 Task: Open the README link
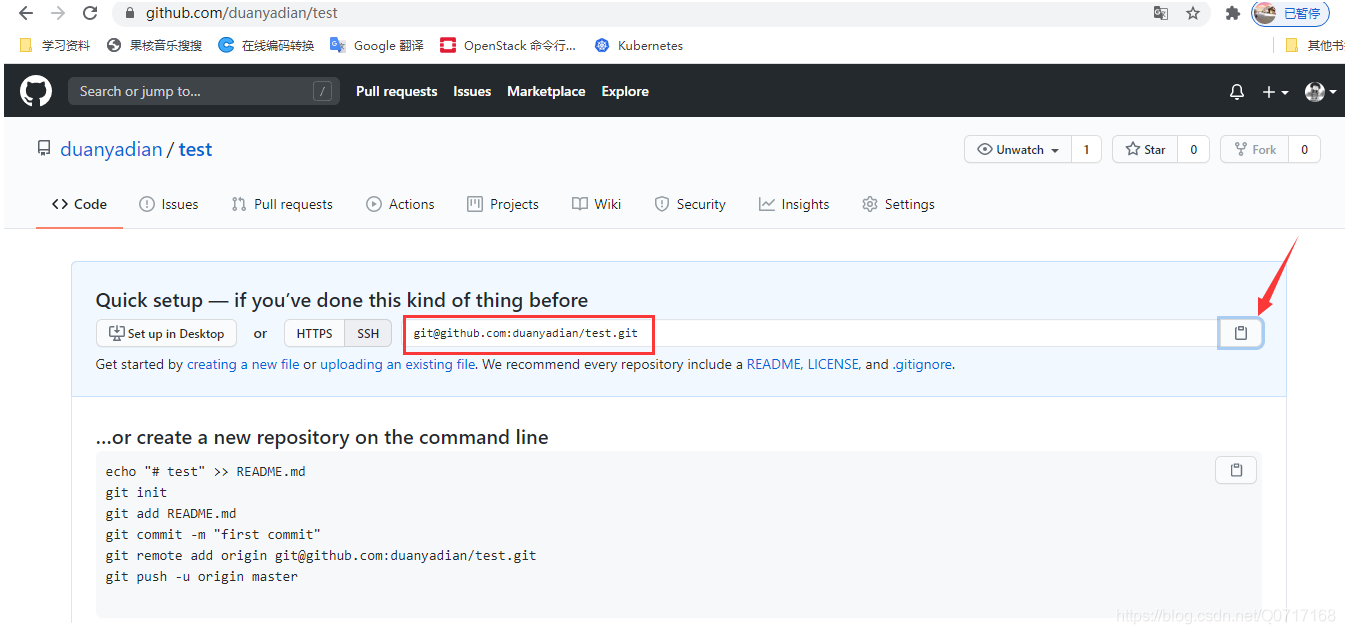coord(773,364)
